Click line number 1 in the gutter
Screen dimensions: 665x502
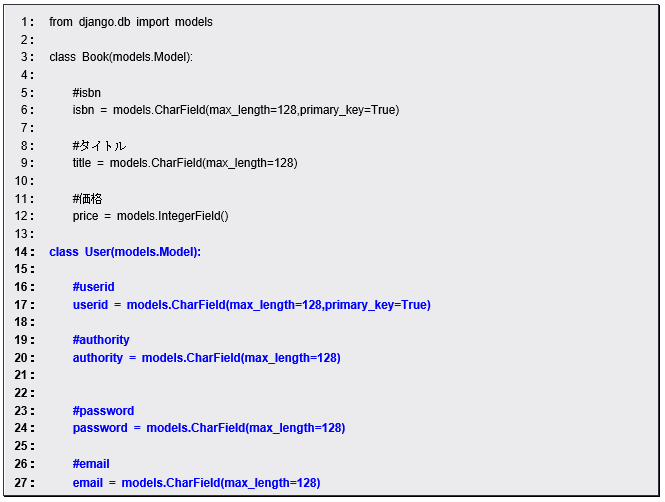pyautogui.click(x=27, y=22)
